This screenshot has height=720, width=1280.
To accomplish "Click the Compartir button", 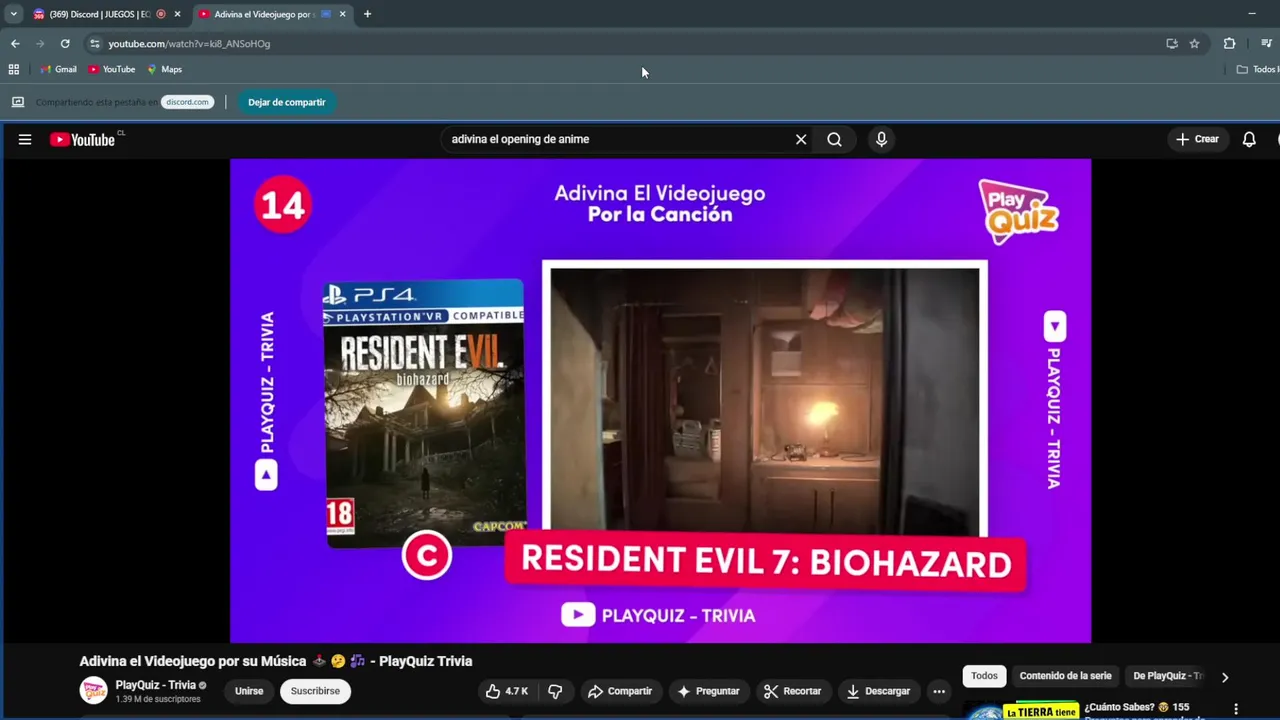I will click(620, 691).
